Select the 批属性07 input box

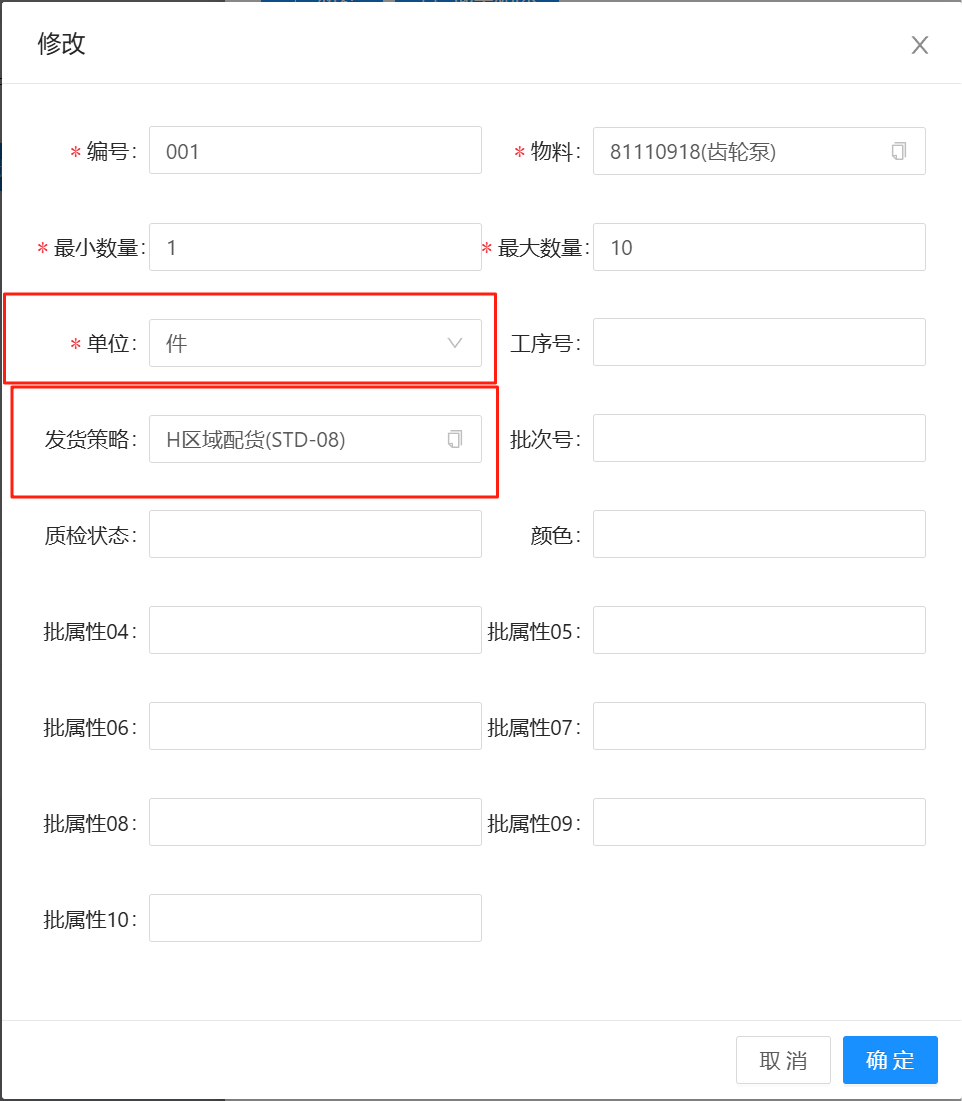pyautogui.click(x=758, y=727)
